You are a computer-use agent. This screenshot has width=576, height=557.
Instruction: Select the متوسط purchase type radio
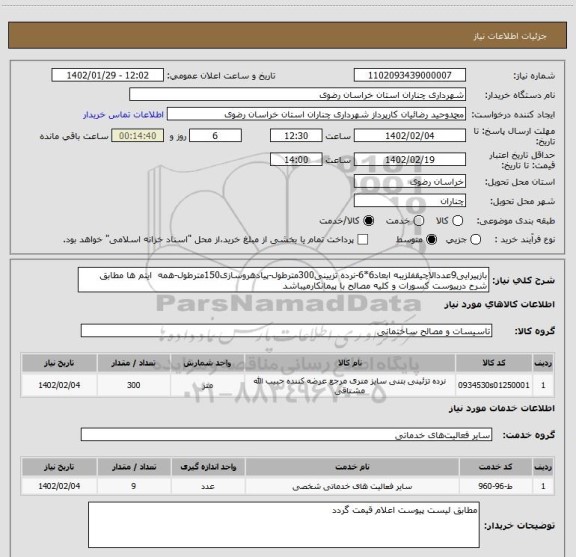[x=431, y=240]
